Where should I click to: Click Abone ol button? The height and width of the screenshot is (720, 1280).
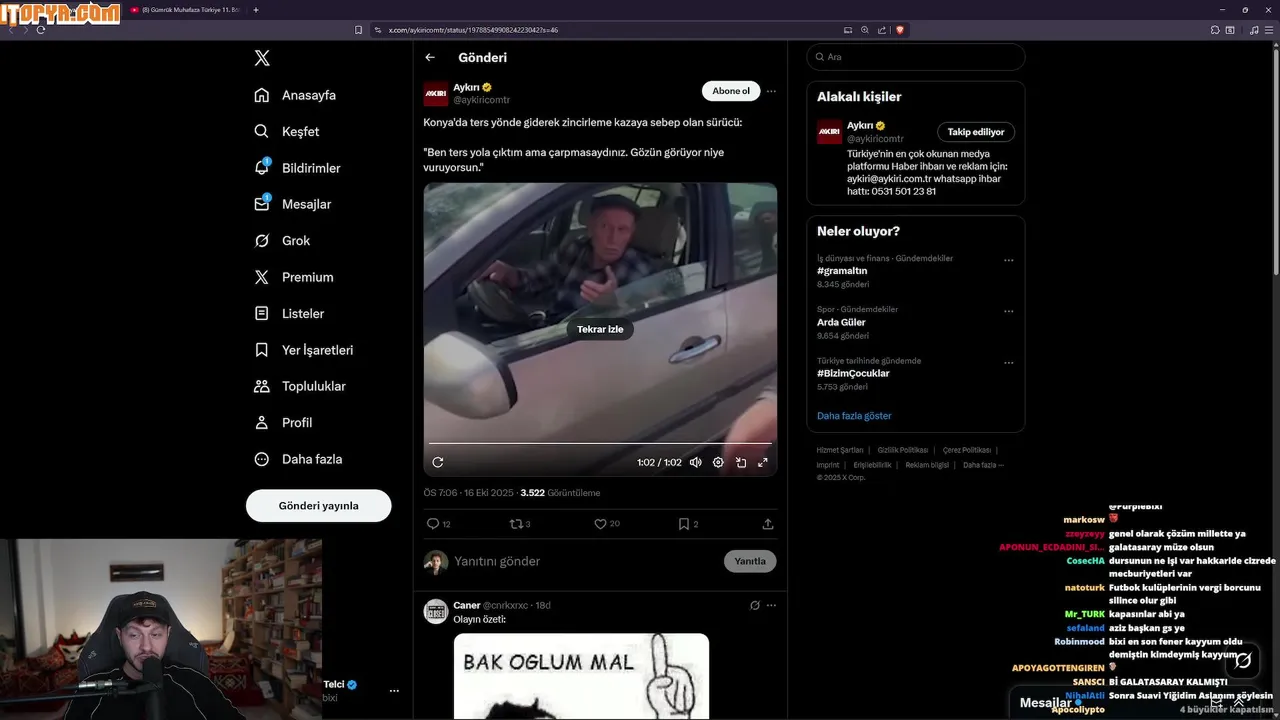pos(730,91)
